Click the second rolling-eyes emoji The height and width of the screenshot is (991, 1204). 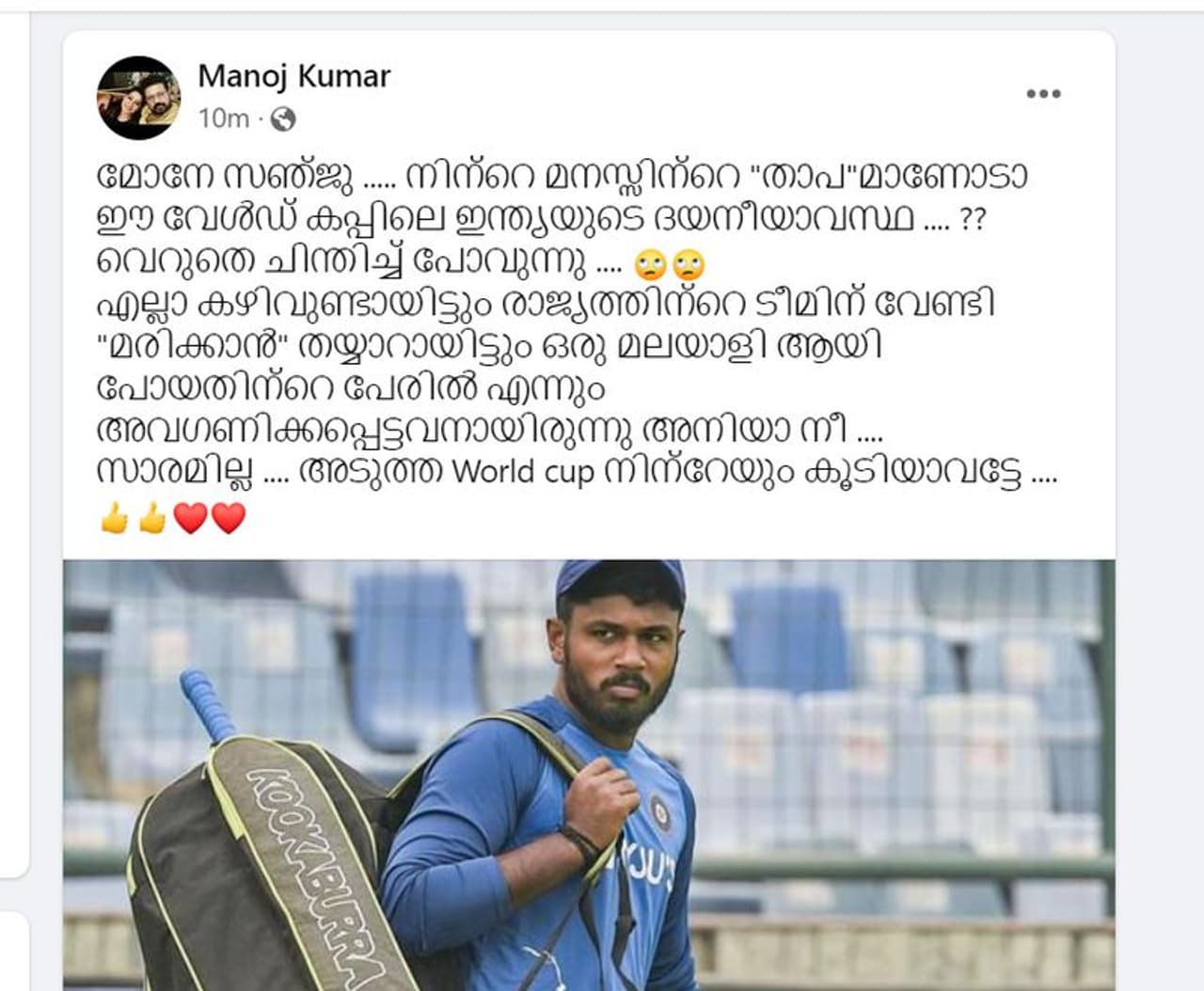689,266
